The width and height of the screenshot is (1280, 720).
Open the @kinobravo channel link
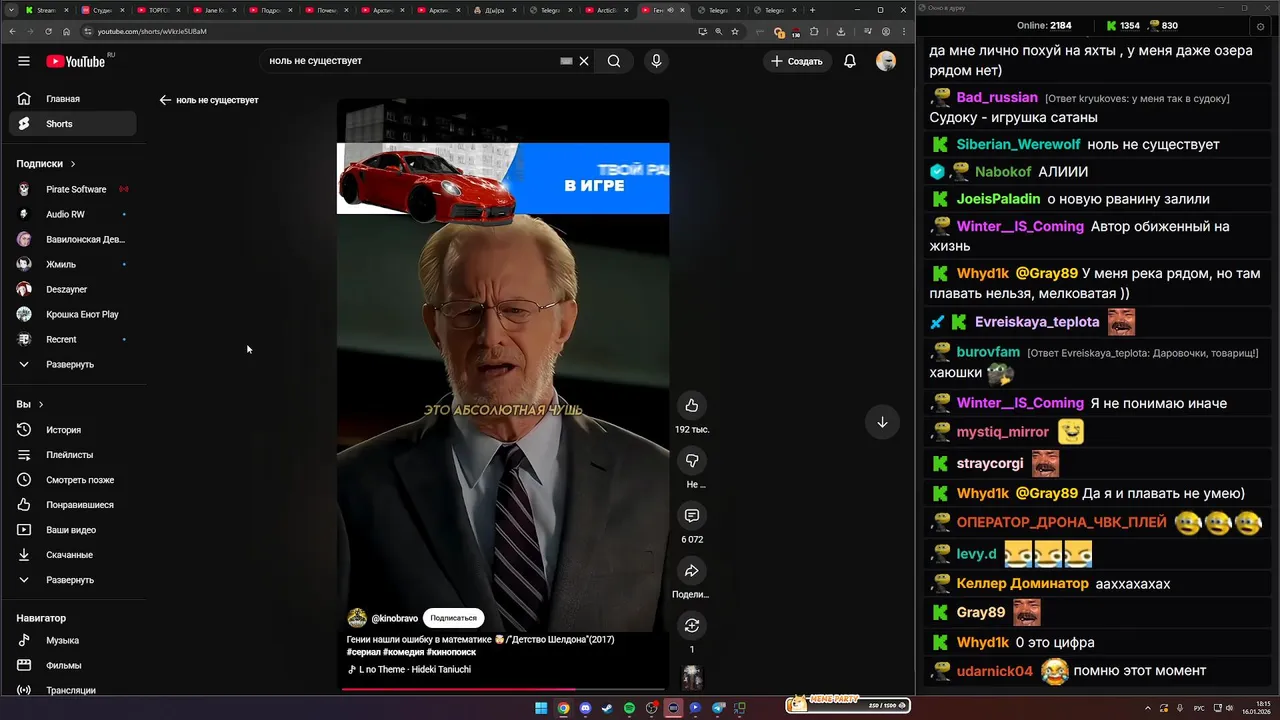pos(394,618)
